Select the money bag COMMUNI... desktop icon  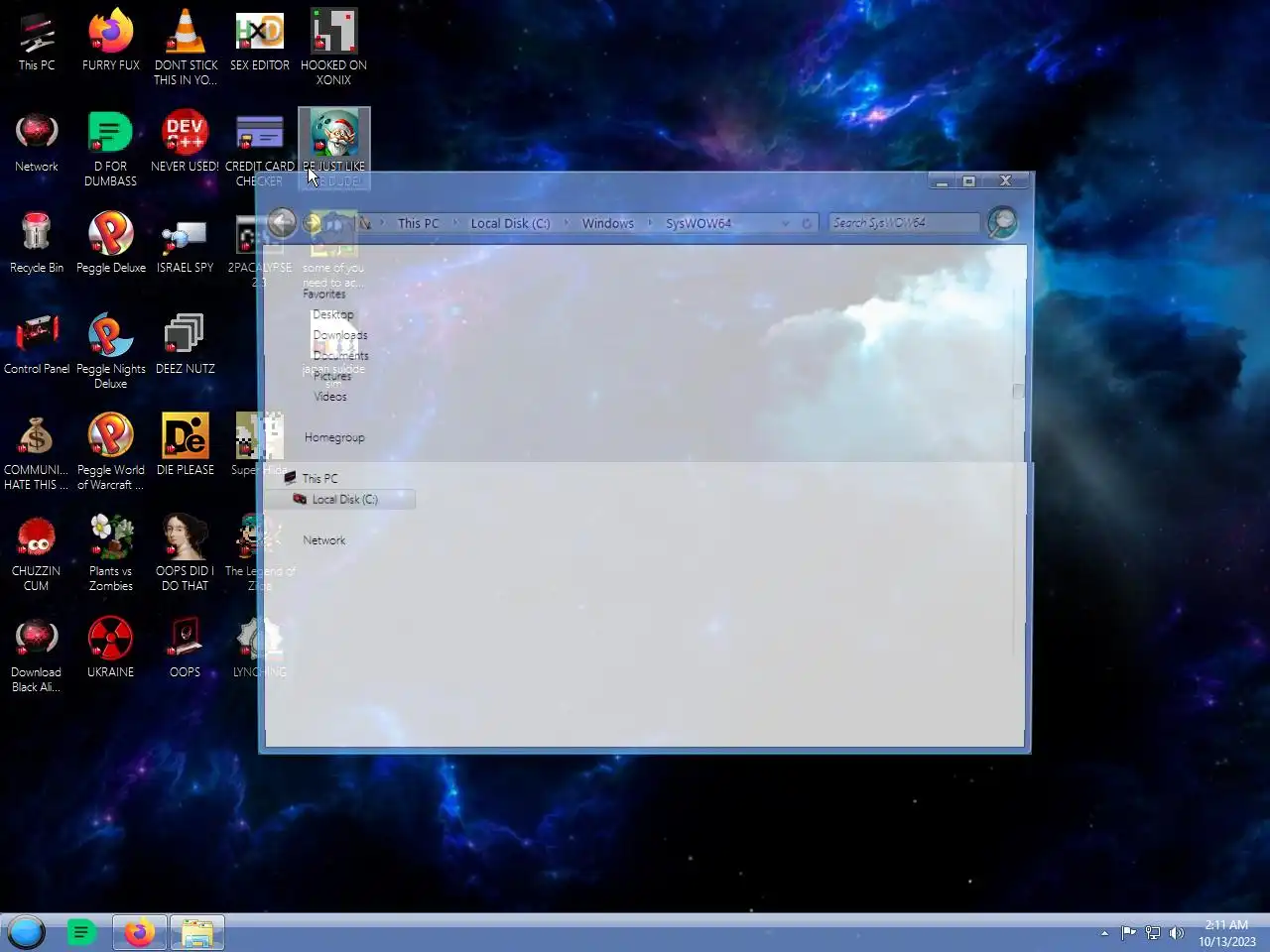coord(37,451)
